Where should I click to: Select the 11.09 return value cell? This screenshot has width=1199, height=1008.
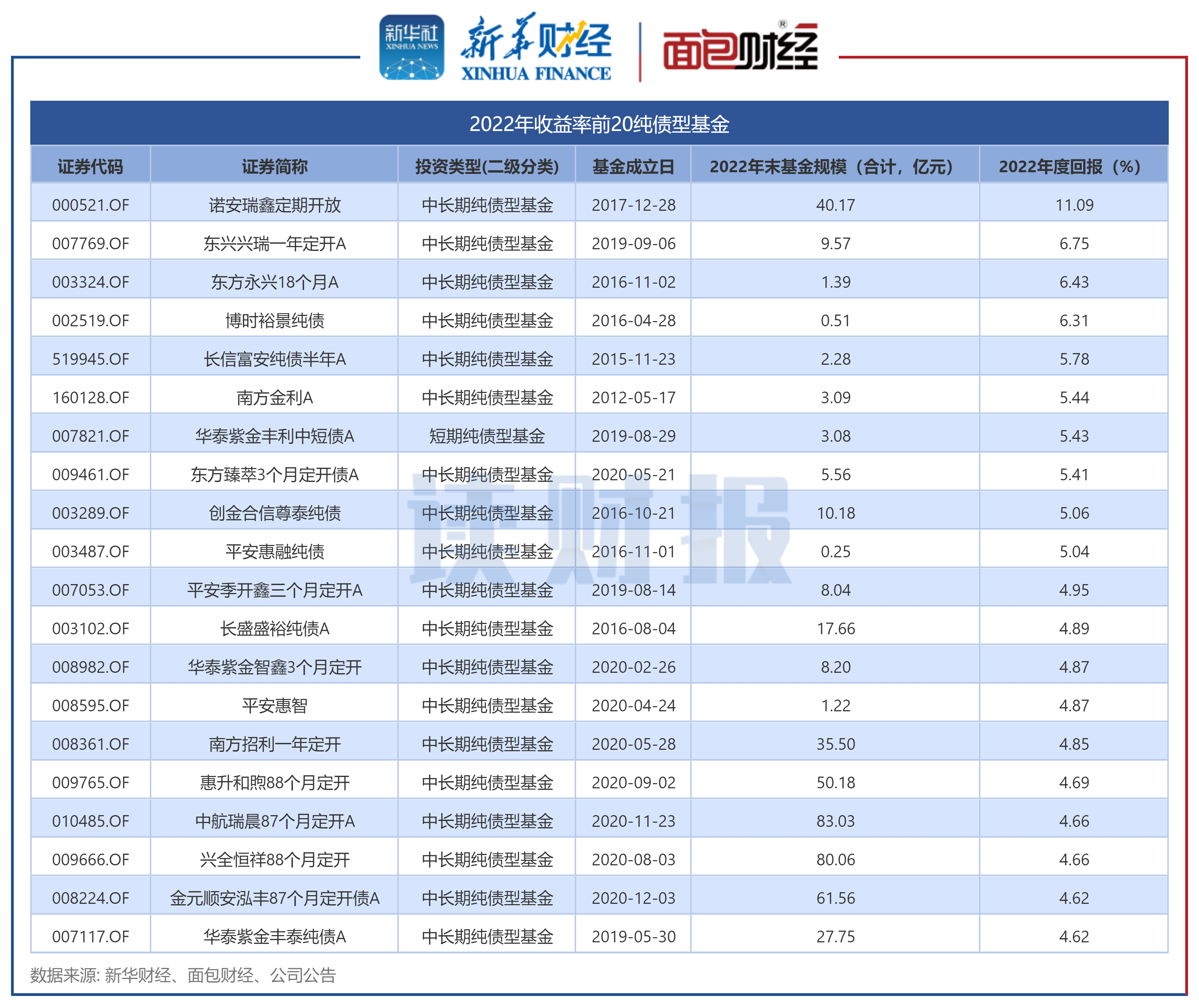tap(1073, 205)
